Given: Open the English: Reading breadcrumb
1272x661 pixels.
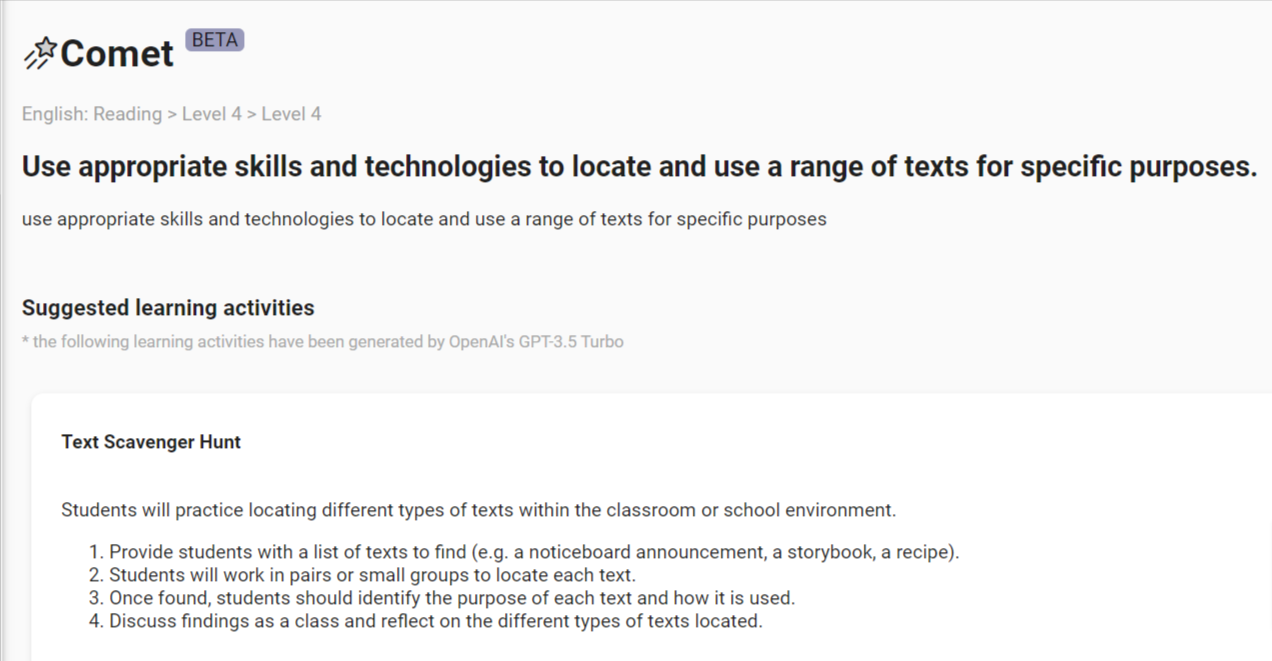Looking at the screenshot, I should point(92,114).
